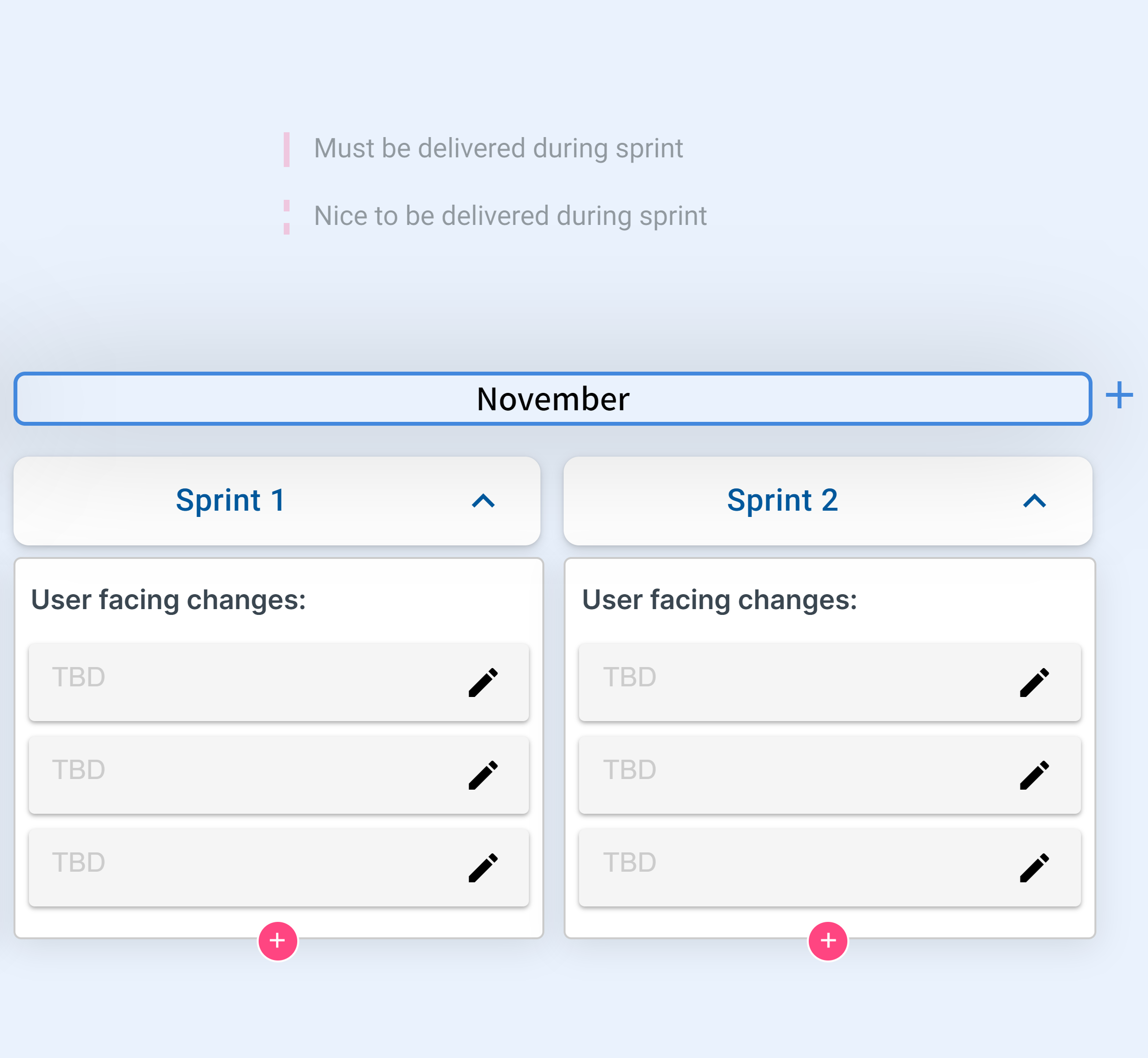
Task: Add new item via Sprint 2 pink plus
Action: pos(828,941)
